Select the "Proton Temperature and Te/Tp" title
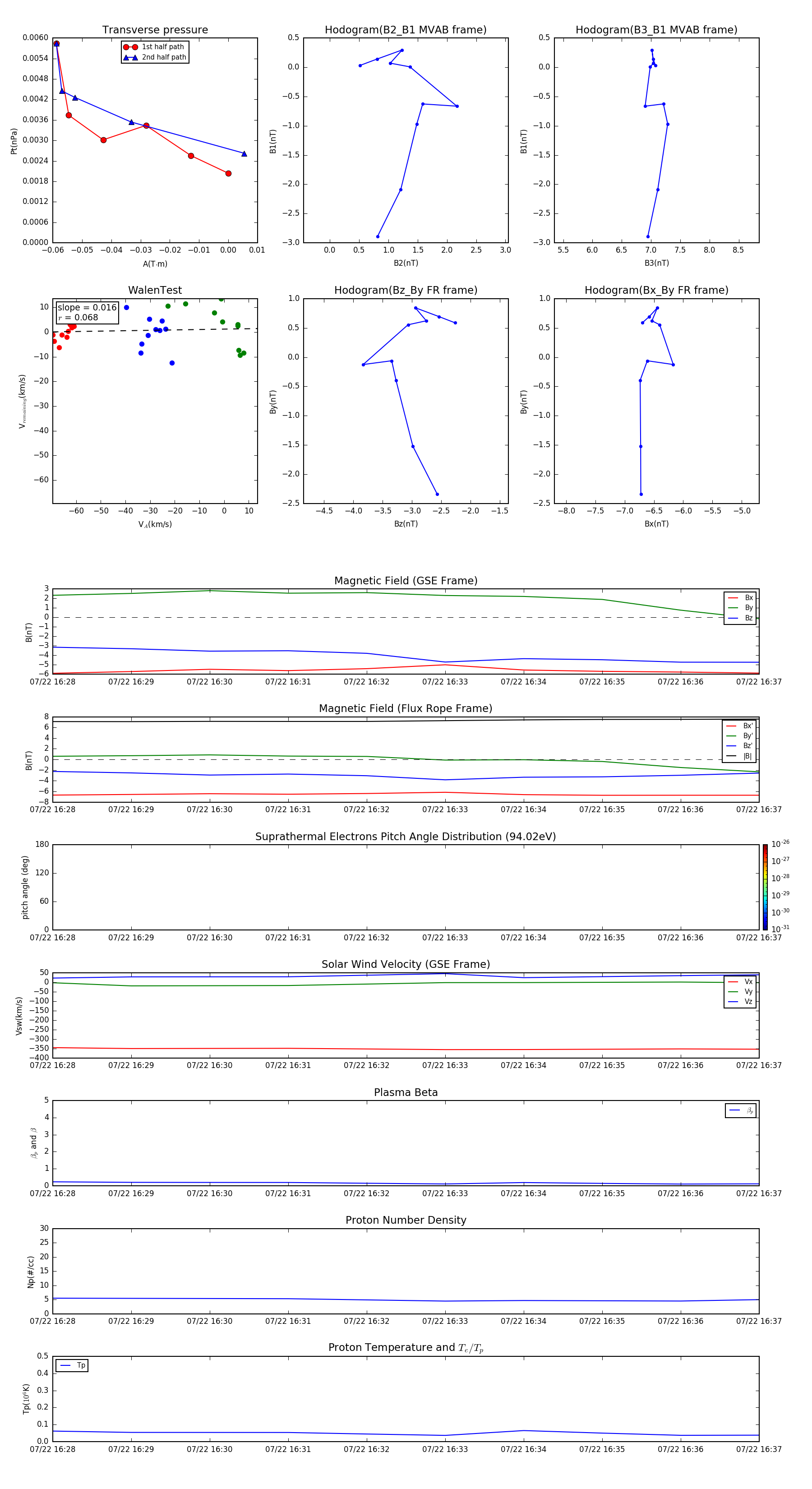812x1489 pixels. click(406, 1348)
